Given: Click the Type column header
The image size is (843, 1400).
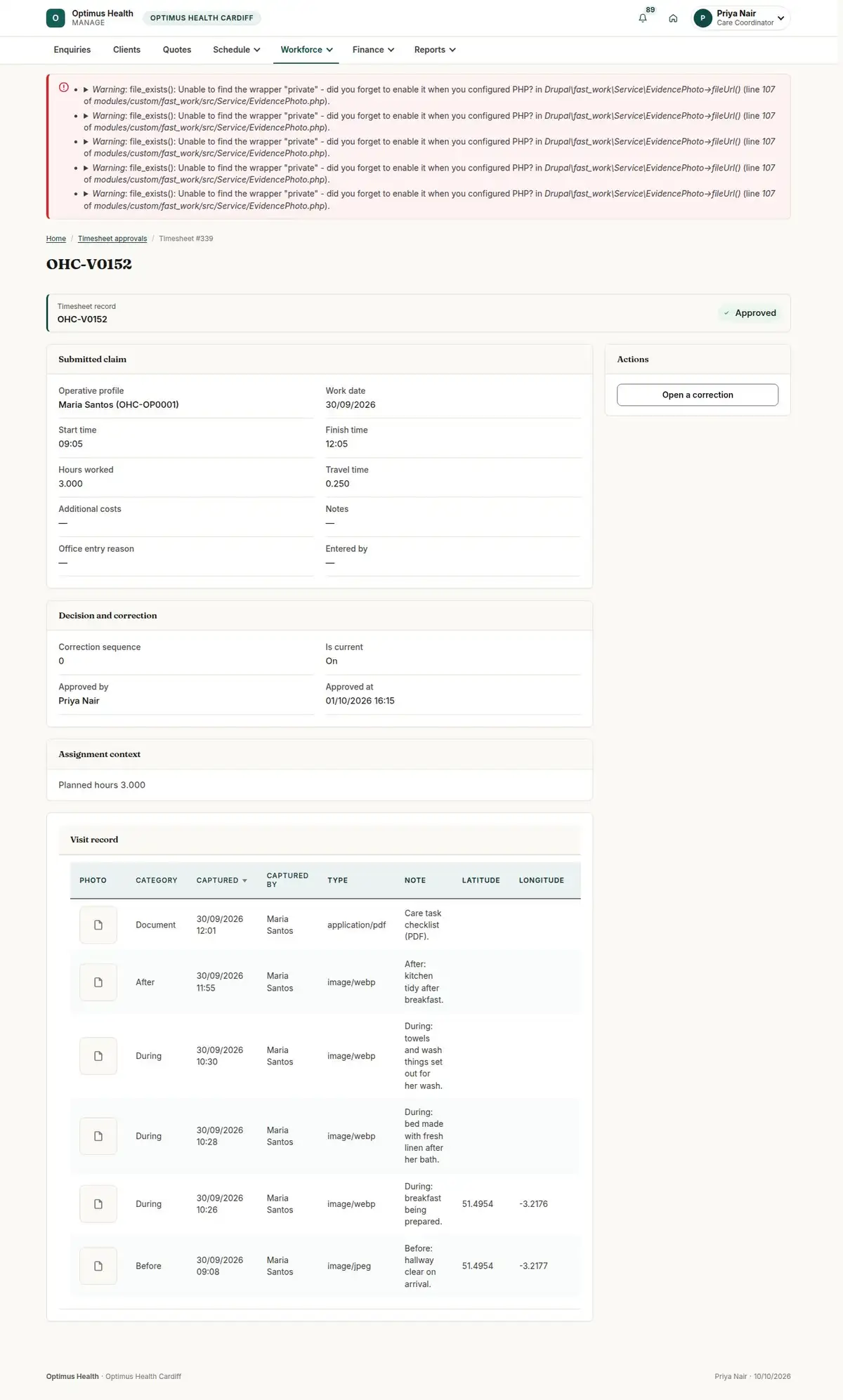Looking at the screenshot, I should coord(337,880).
